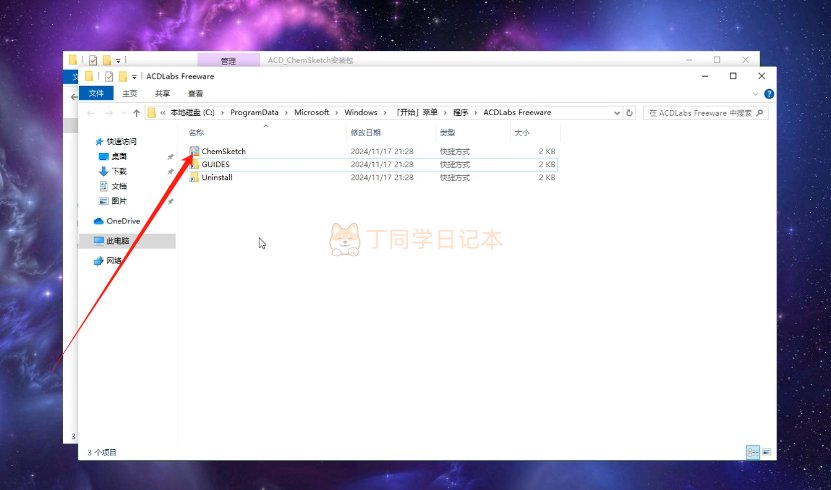Open the ChemSketch shortcut
Image resolution: width=831 pixels, height=490 pixels.
(223, 151)
